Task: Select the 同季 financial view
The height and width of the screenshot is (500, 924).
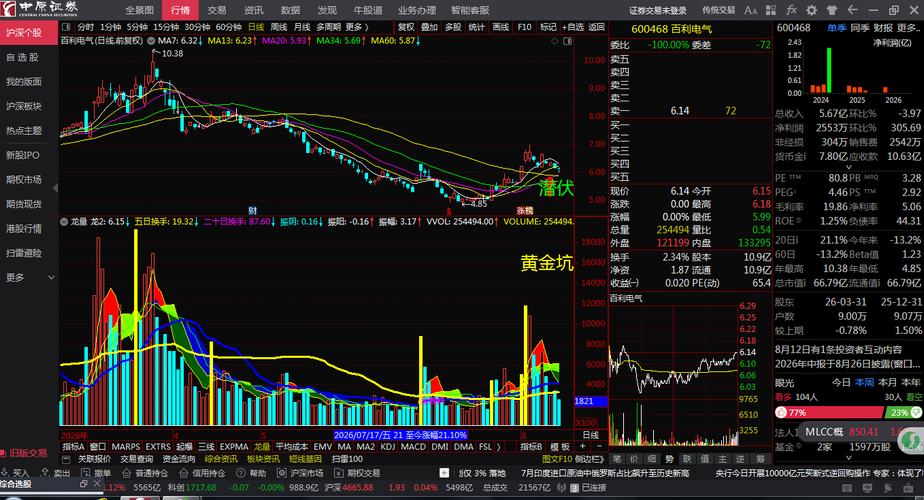Action: (860, 28)
